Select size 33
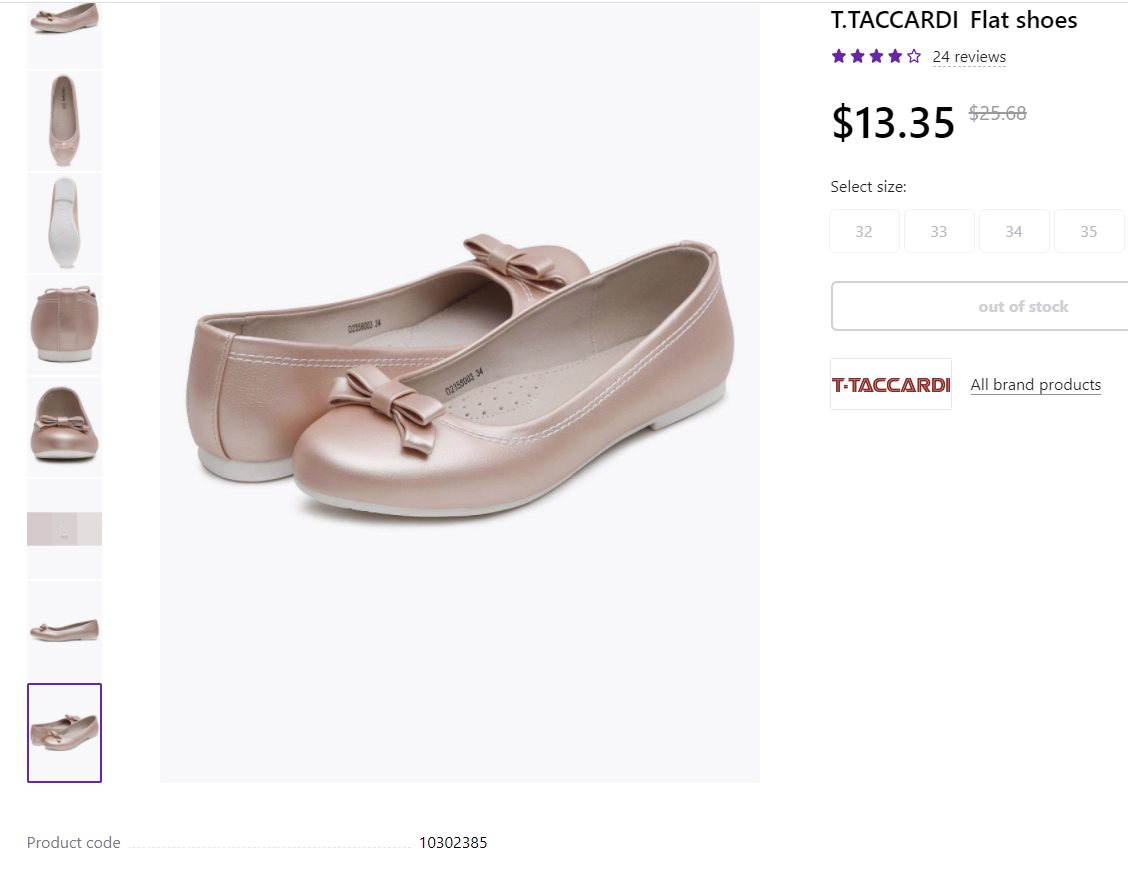This screenshot has height=870, width=1128. click(x=938, y=231)
